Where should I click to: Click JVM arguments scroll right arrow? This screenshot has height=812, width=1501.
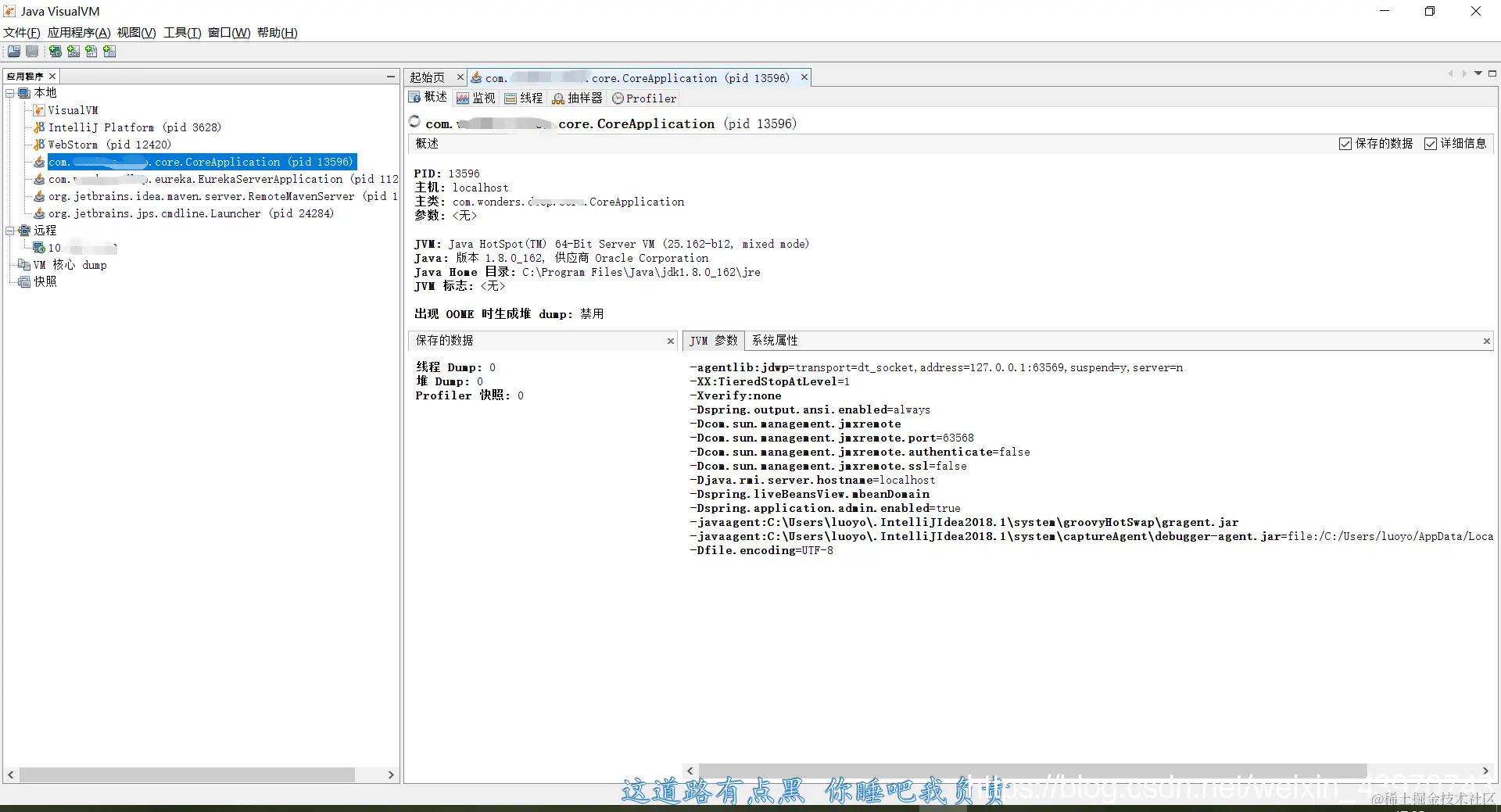click(x=1486, y=771)
